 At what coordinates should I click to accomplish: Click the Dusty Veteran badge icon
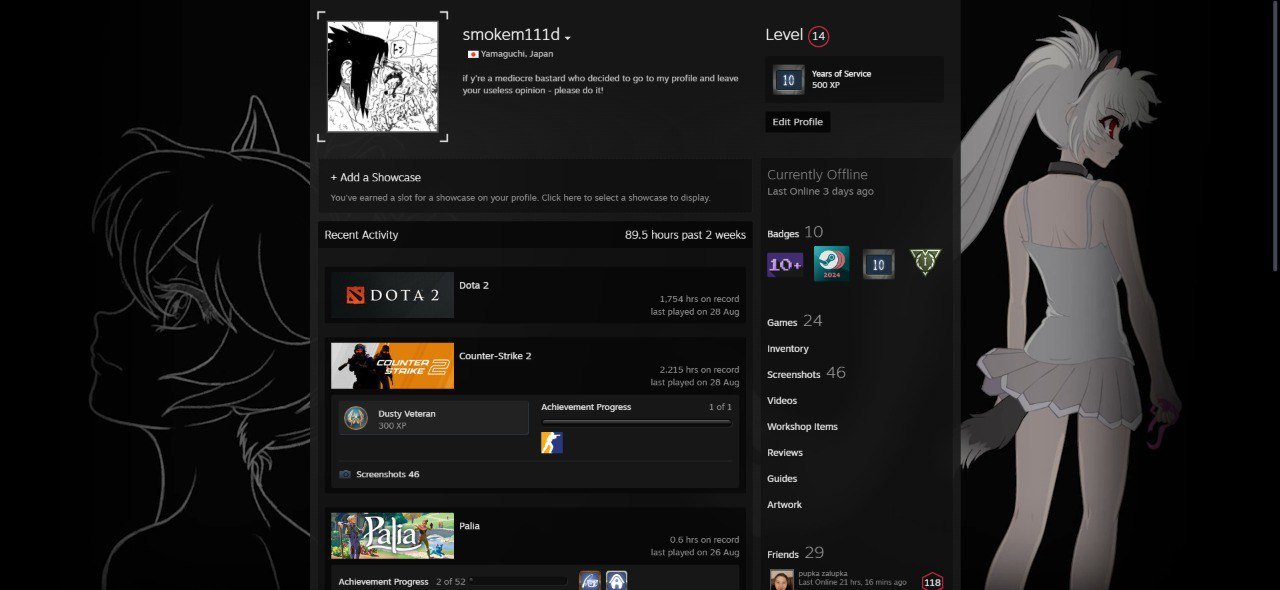click(x=356, y=418)
